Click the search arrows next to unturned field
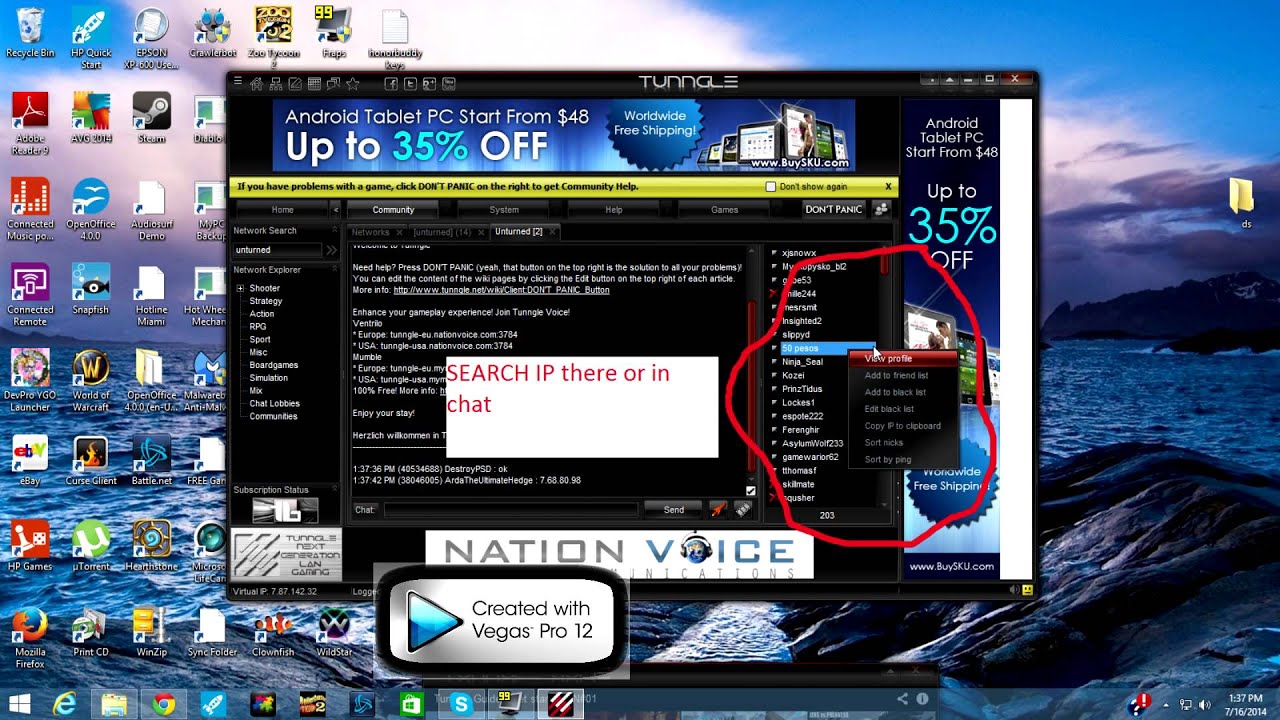Image resolution: width=1280 pixels, height=720 pixels. (332, 250)
